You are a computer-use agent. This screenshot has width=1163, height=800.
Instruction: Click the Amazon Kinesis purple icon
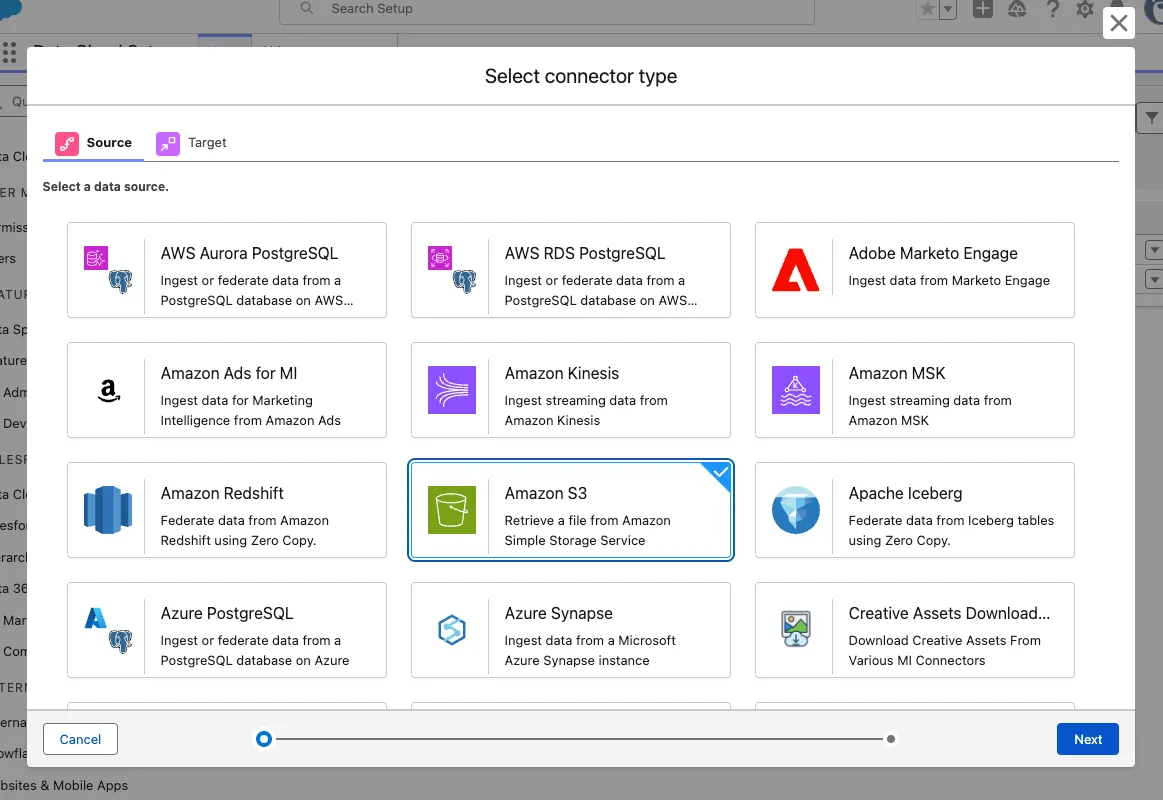(452, 390)
